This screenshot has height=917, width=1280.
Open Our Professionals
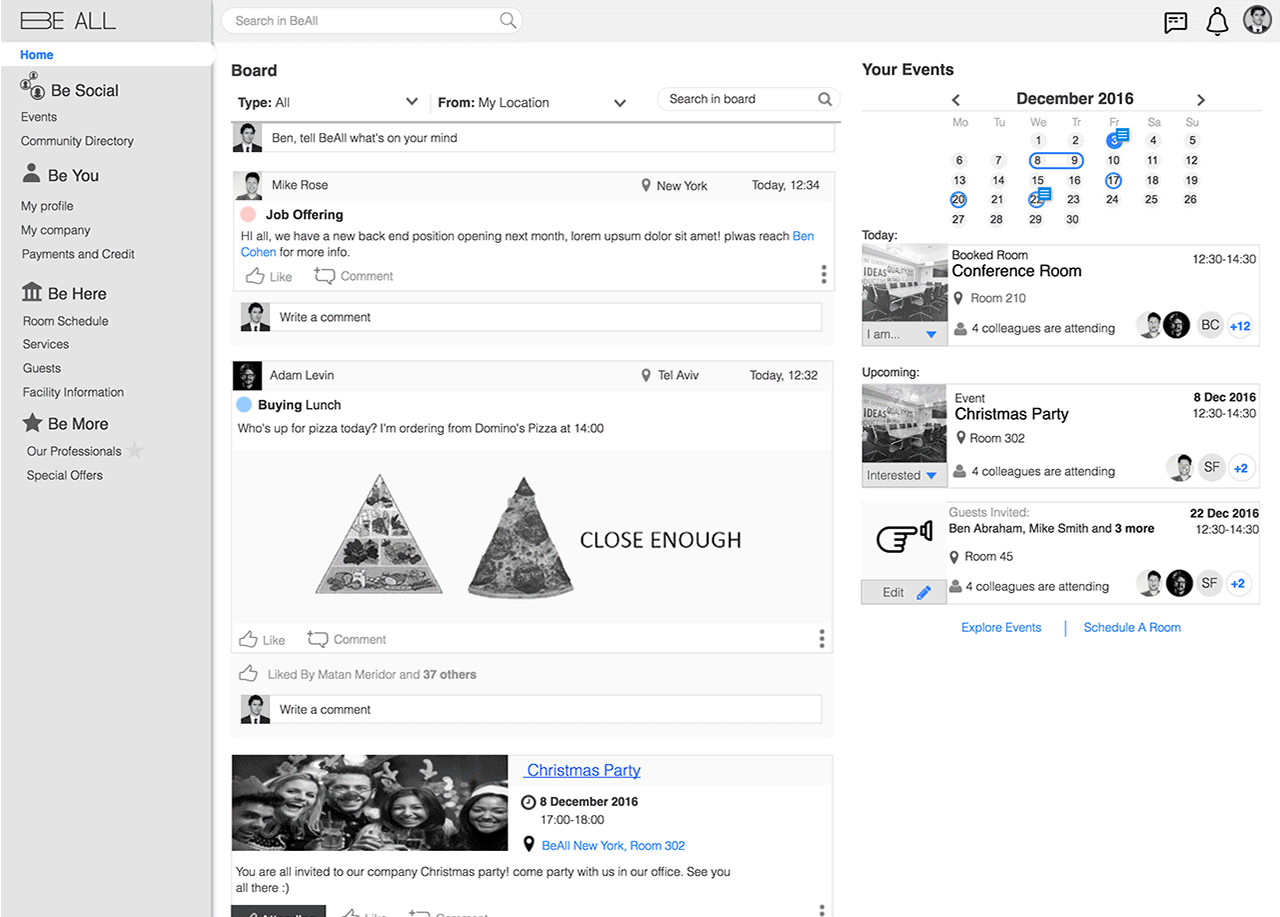click(x=74, y=451)
